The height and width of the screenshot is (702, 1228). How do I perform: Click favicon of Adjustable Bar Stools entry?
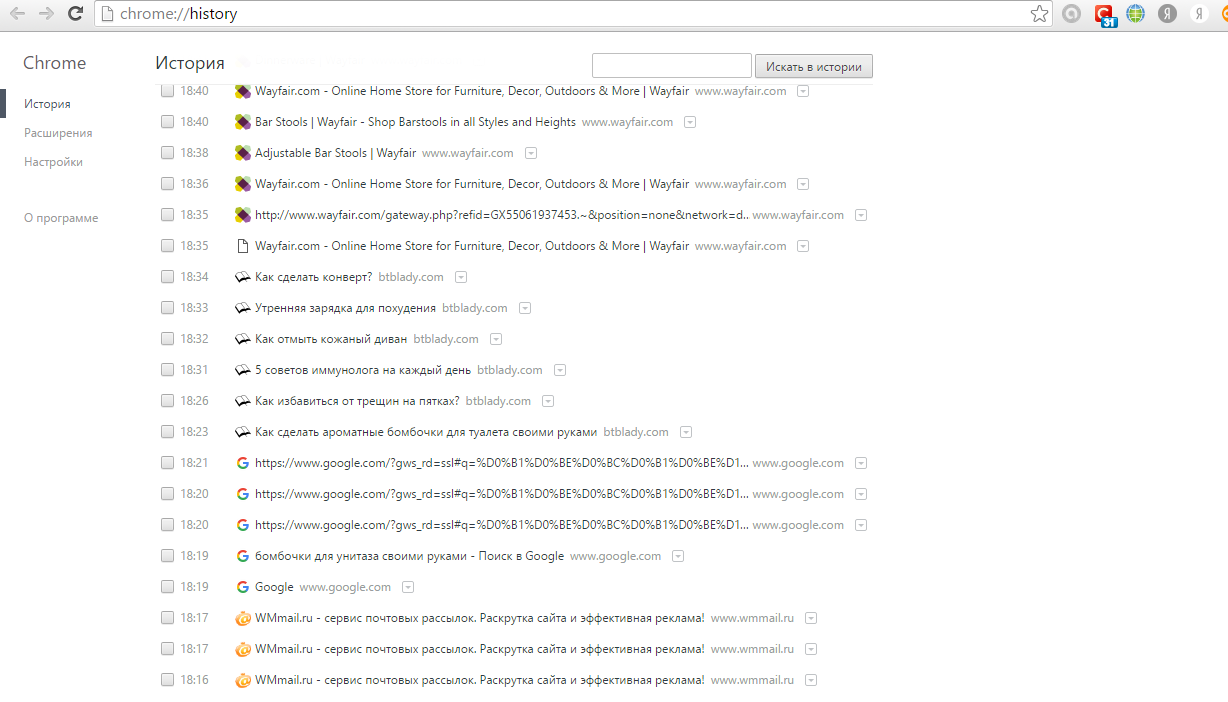coord(242,153)
